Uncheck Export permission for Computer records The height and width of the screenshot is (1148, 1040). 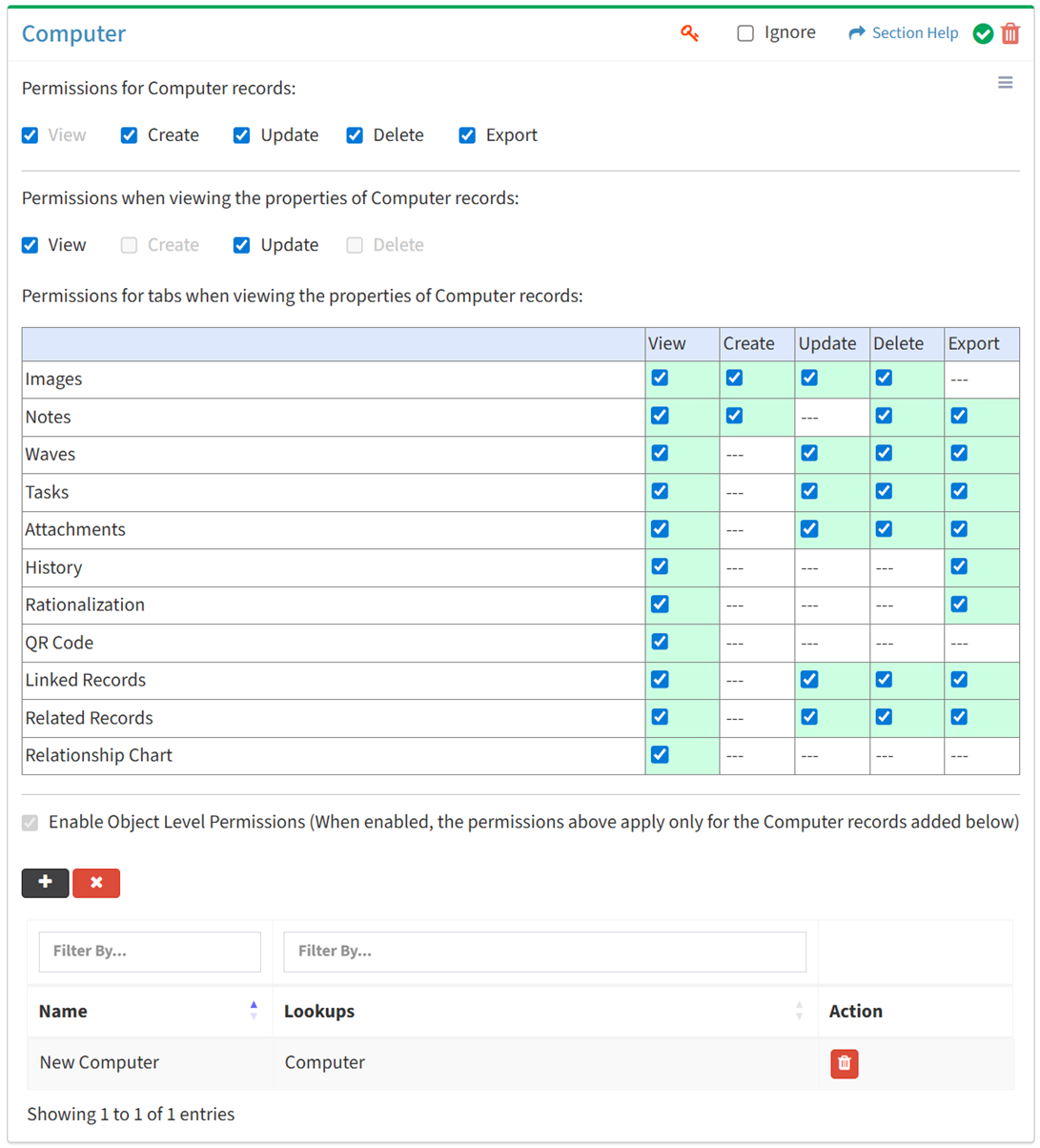pos(467,135)
